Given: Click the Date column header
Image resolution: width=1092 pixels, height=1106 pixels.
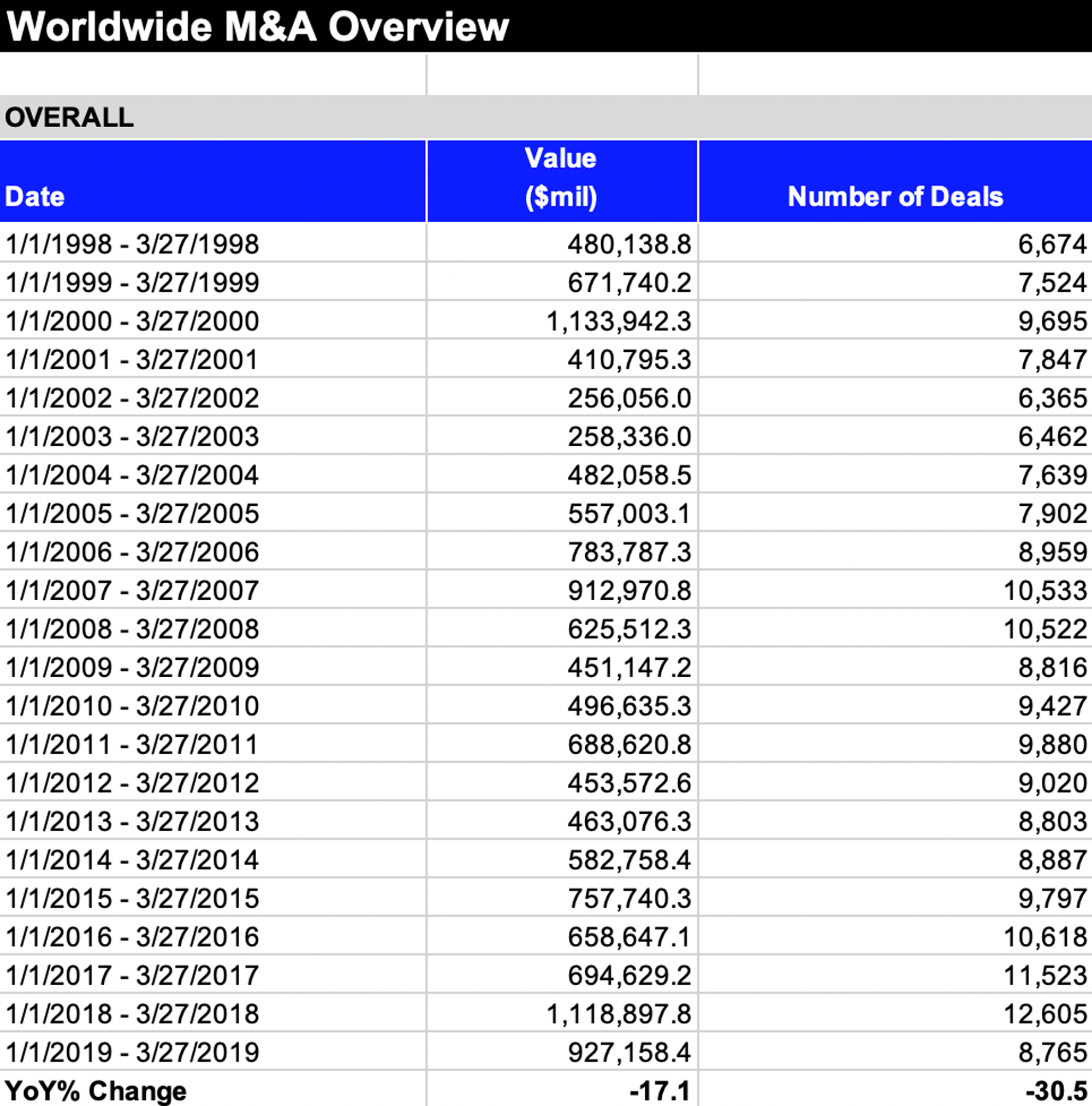Looking at the screenshot, I should (x=34, y=197).
